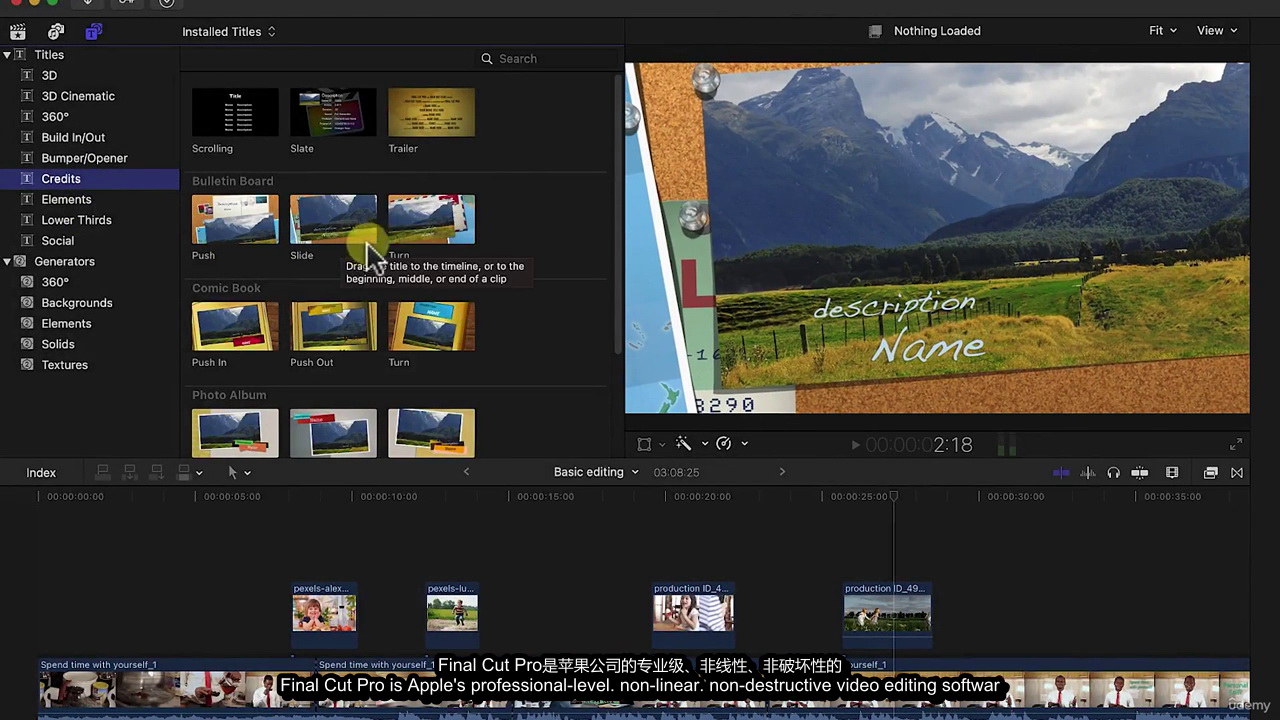This screenshot has height=720, width=1280.
Task: Click the titles browser vertical scrollbar
Action: point(619,215)
